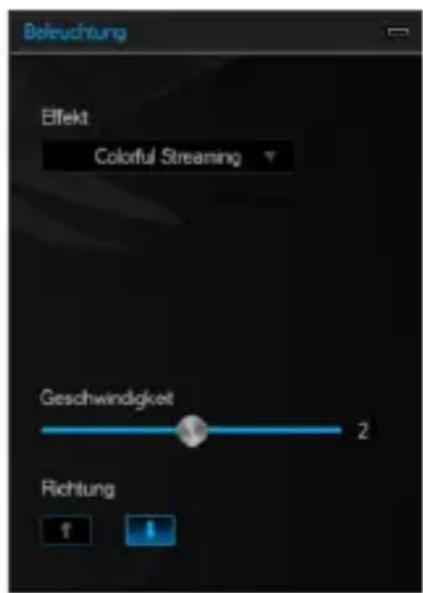Click the Colorful Streaming combo box
This screenshot has height=593, width=423.
click(167, 156)
